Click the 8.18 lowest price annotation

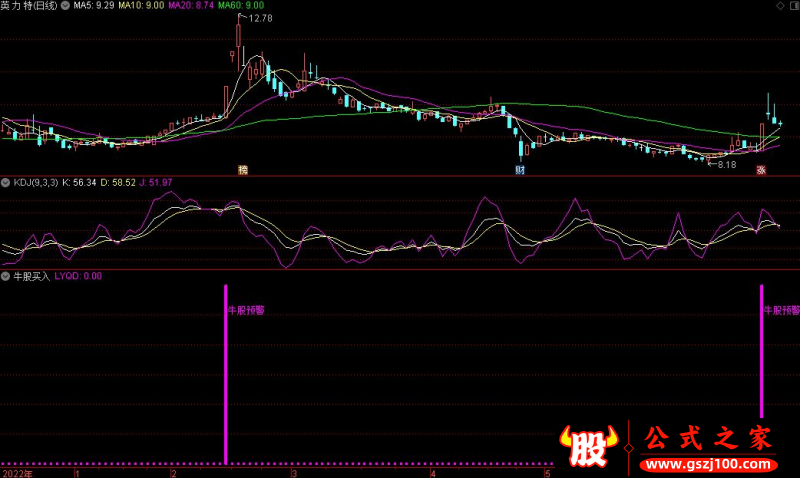pos(726,164)
